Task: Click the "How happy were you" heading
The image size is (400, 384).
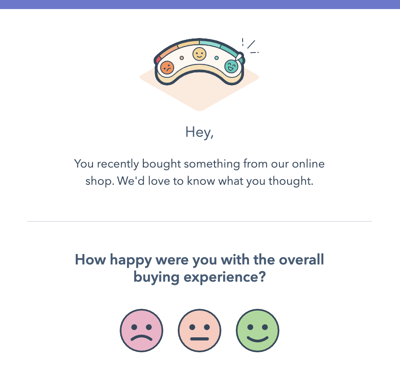Action: (x=199, y=269)
